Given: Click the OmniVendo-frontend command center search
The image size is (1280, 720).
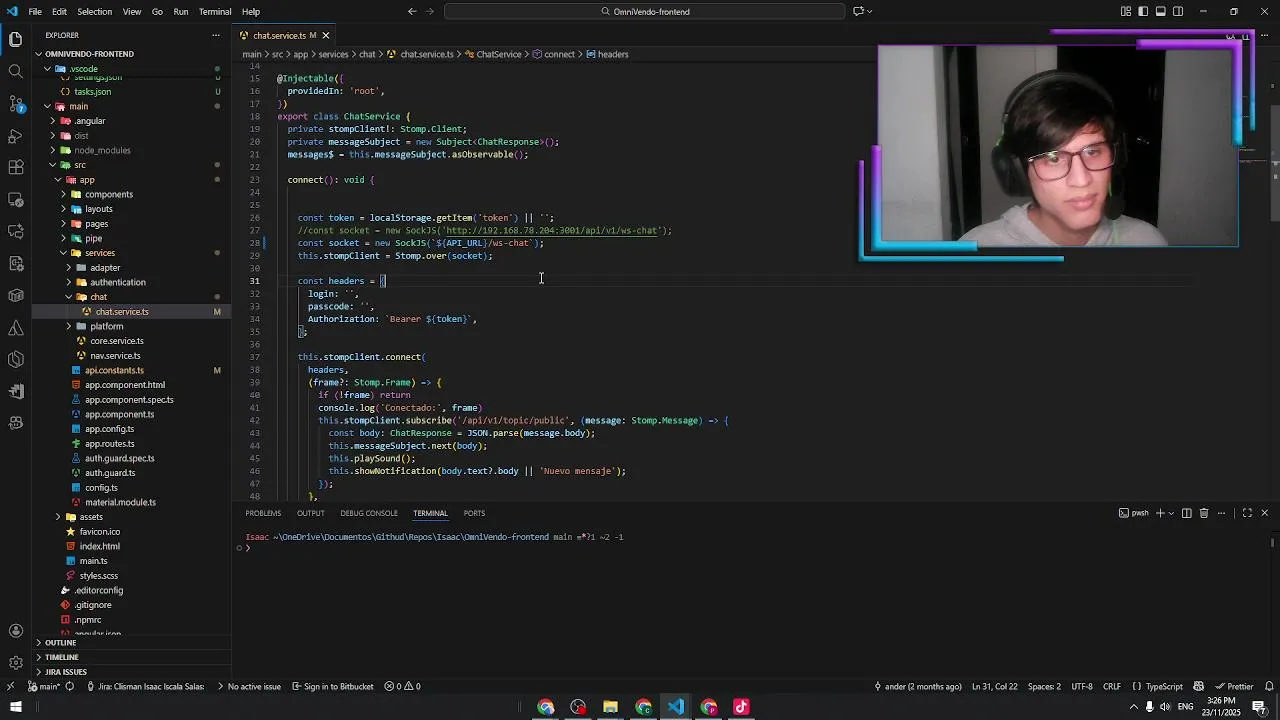Looking at the screenshot, I should [645, 11].
